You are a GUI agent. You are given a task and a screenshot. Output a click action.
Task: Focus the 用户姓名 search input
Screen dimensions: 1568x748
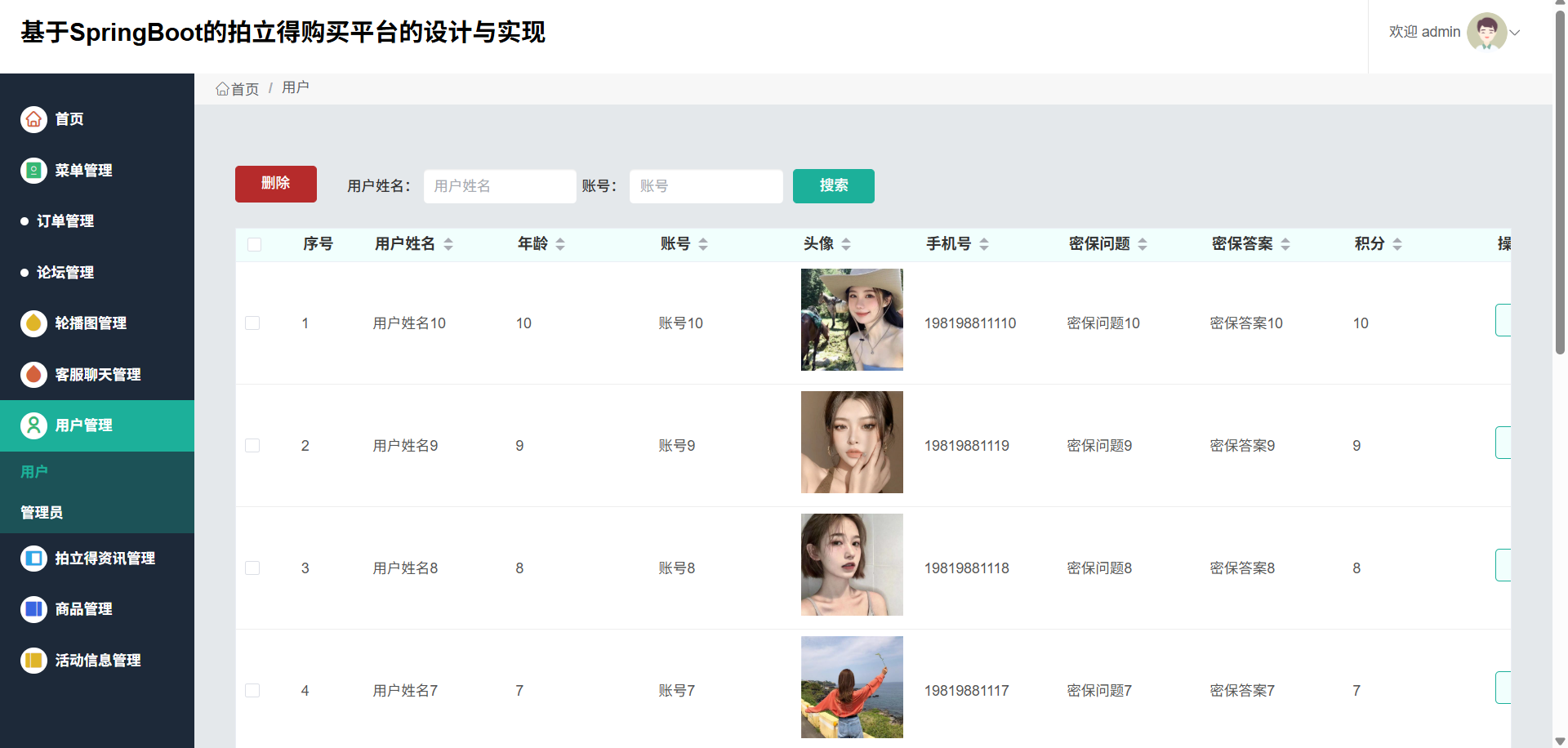coord(500,186)
